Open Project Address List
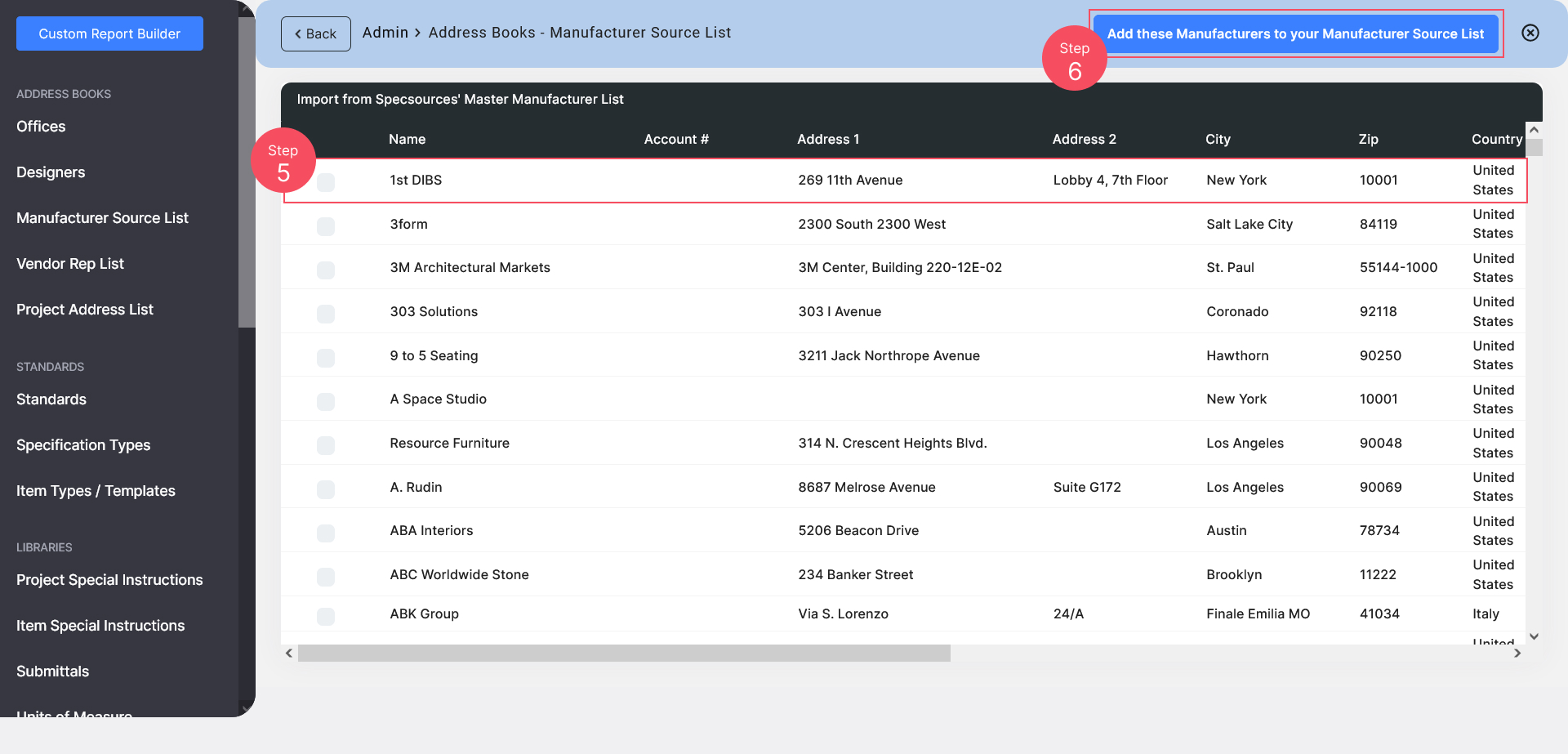Viewport: 1568px width, 754px height. click(85, 310)
